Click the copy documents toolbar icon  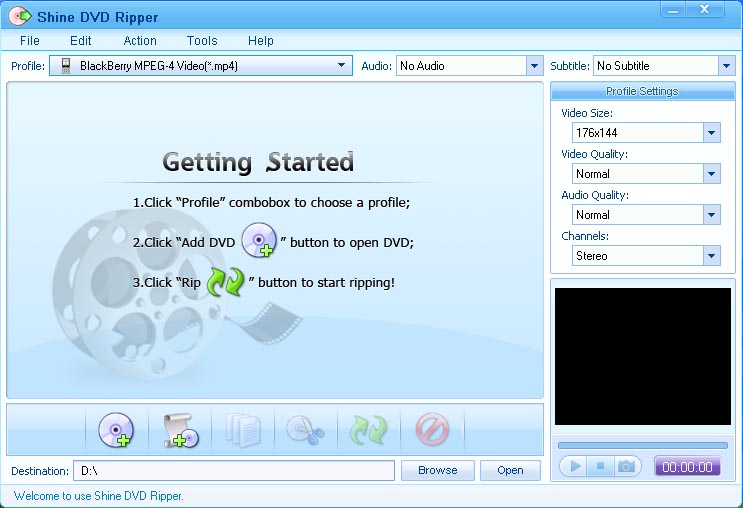[x=243, y=430]
